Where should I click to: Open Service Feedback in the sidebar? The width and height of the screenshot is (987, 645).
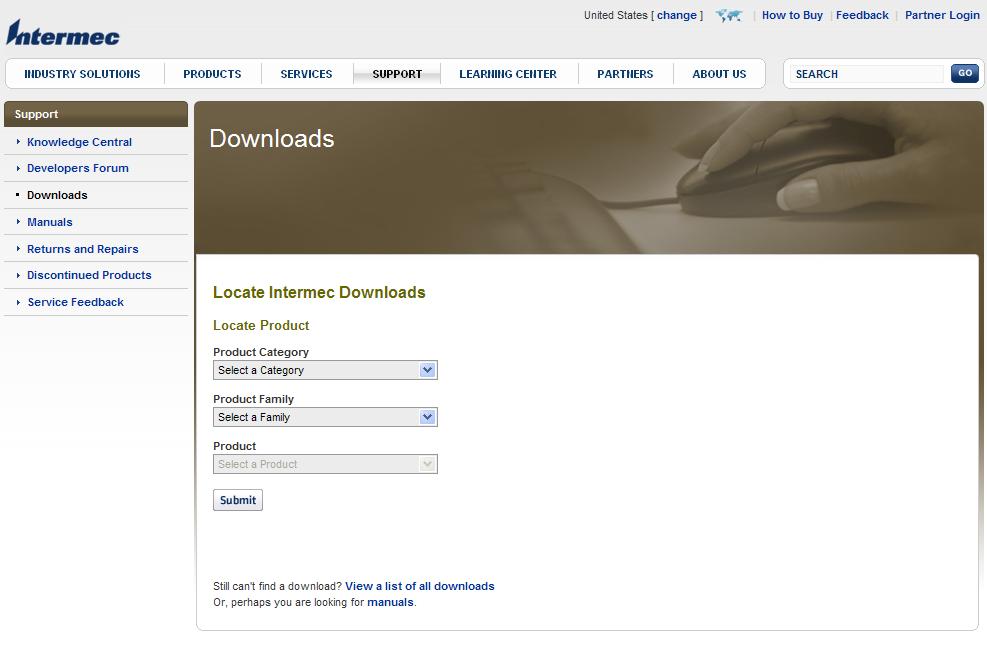coord(76,302)
